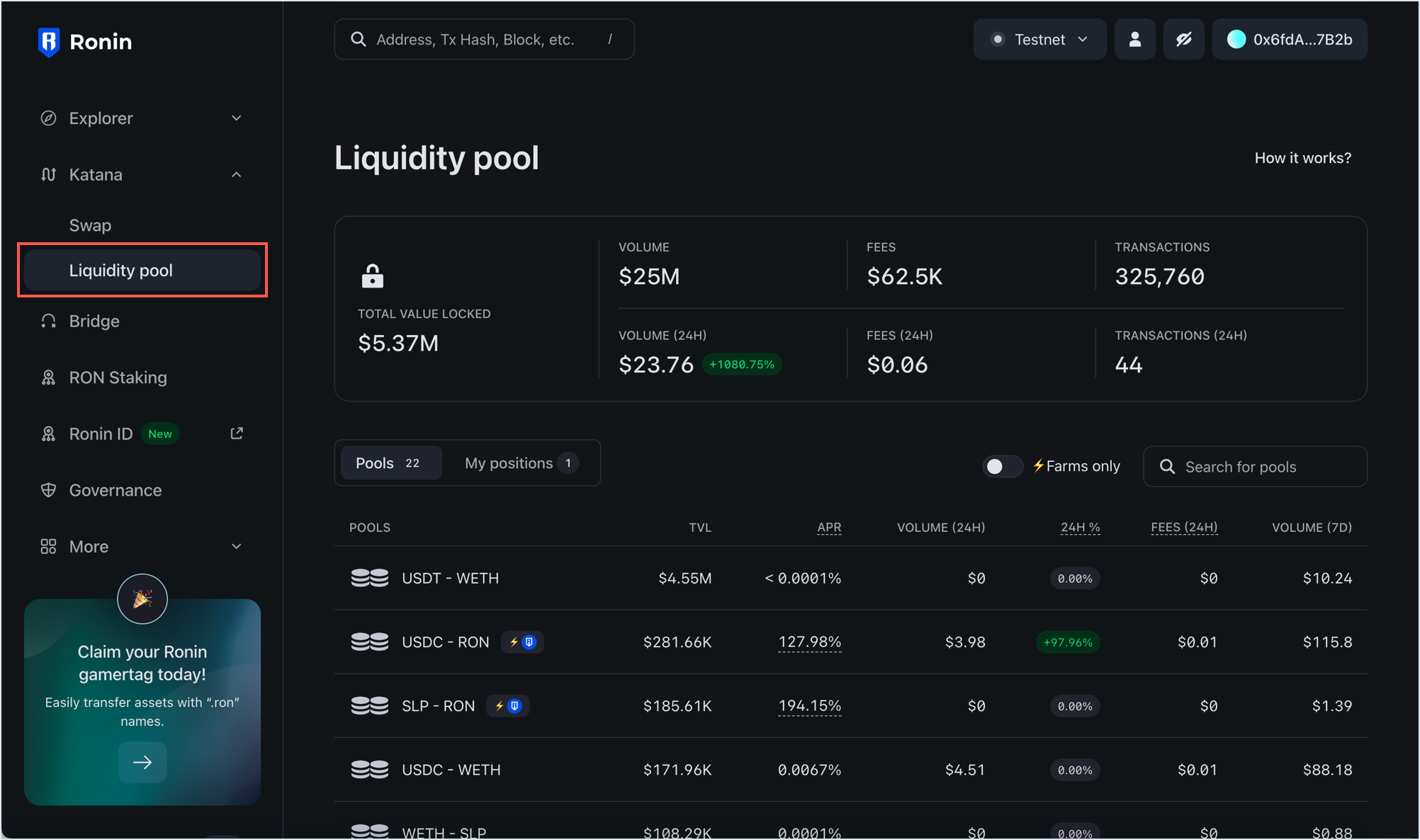This screenshot has width=1420, height=840.
Task: Toggle the Farms only switch
Action: click(1002, 466)
